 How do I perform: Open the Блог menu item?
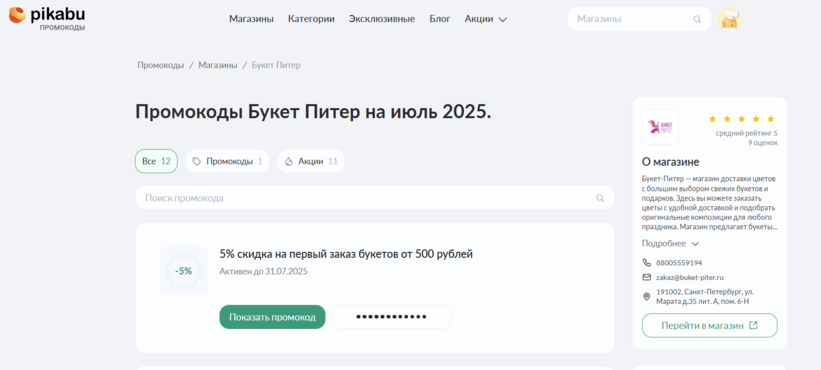pyautogui.click(x=440, y=19)
